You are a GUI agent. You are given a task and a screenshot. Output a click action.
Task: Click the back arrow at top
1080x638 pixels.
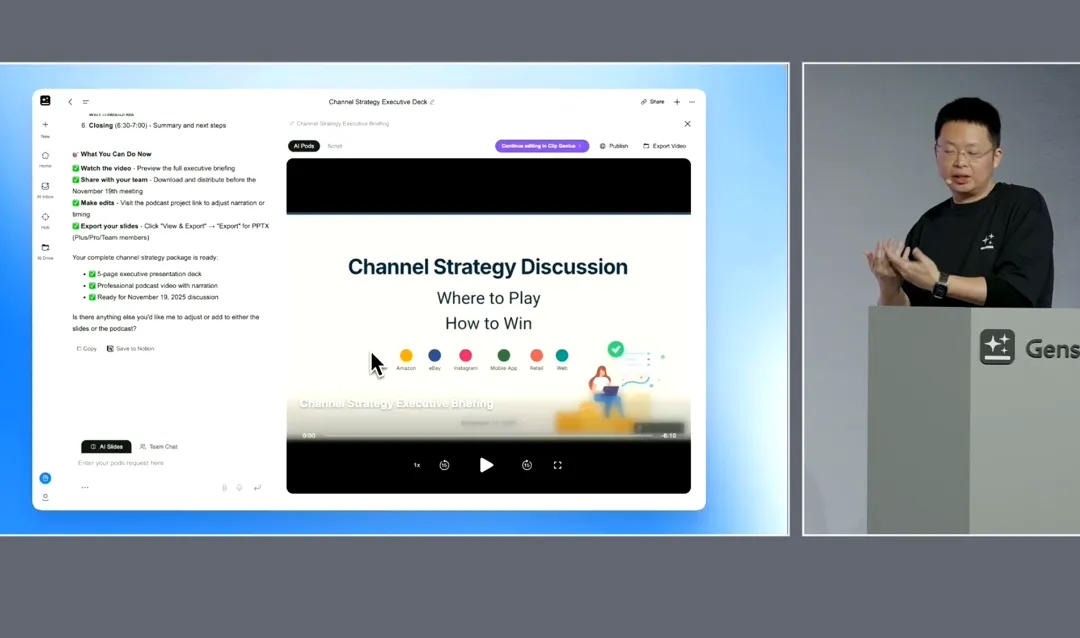click(70, 102)
